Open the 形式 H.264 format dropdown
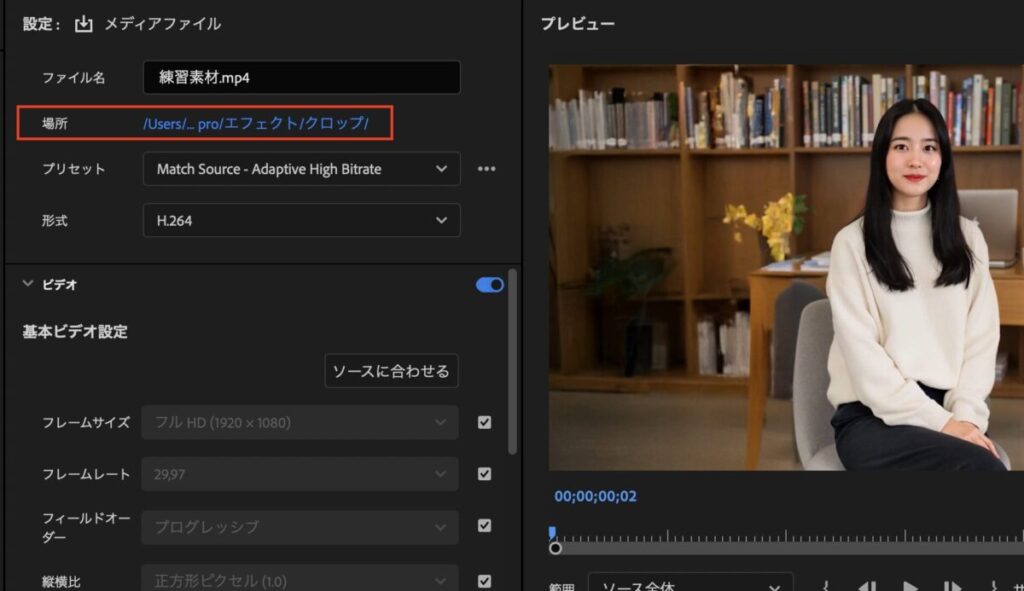The image size is (1024, 591). pos(301,220)
